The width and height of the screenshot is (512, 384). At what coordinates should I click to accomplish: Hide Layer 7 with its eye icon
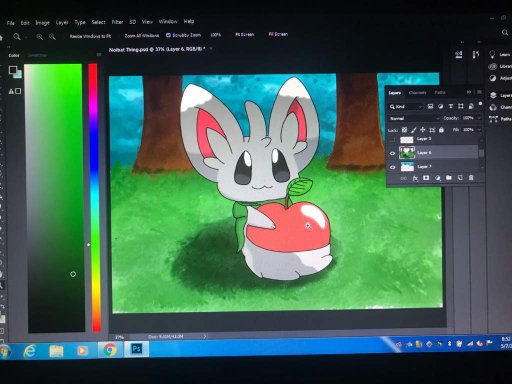tap(392, 167)
